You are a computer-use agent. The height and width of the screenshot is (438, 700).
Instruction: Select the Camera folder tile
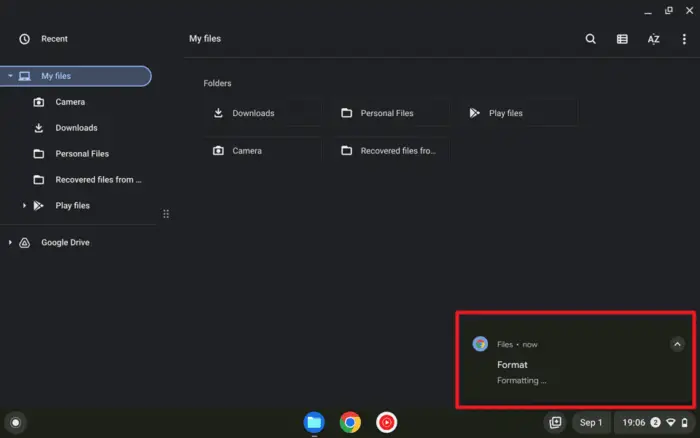coord(263,150)
